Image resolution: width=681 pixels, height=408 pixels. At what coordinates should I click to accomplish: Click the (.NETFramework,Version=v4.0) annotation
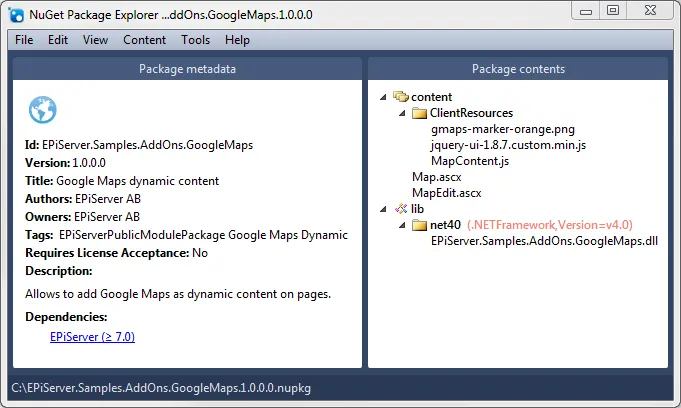pos(550,225)
